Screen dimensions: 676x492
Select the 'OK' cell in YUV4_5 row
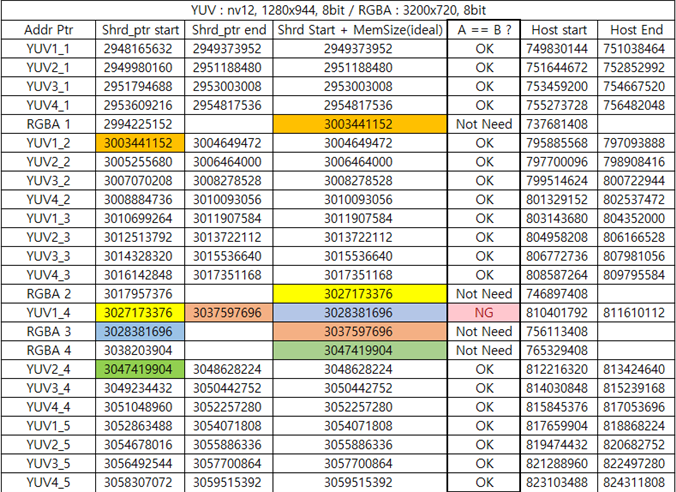[x=484, y=483]
